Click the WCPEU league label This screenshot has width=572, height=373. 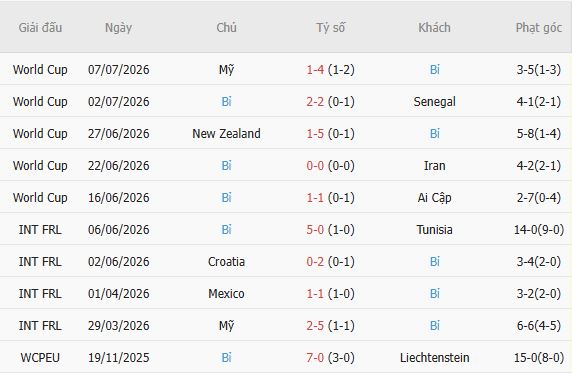click(x=40, y=358)
